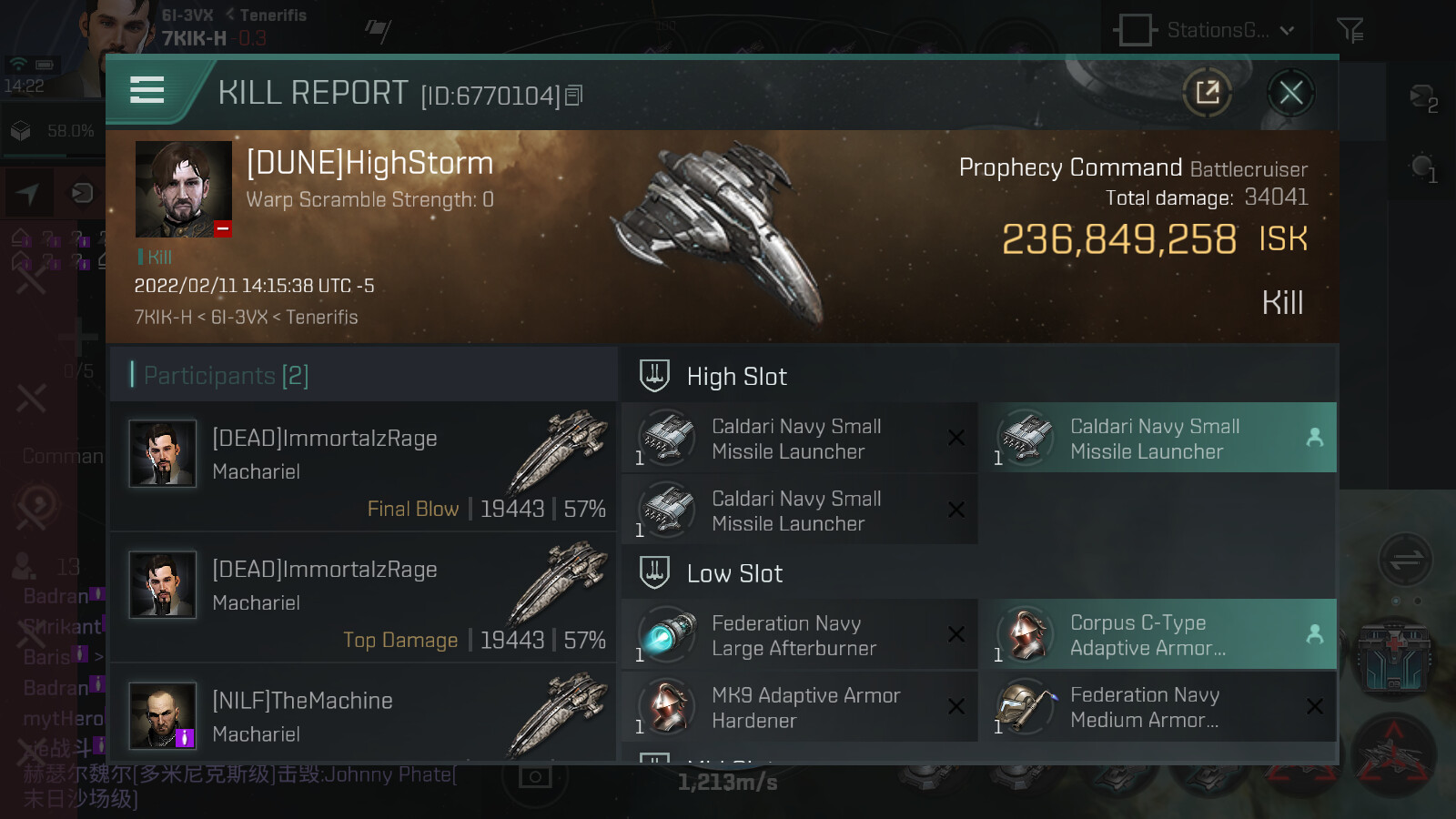1456x819 pixels.
Task: Select Corpus C-Type Adaptive Armor module
Action: click(x=1157, y=635)
